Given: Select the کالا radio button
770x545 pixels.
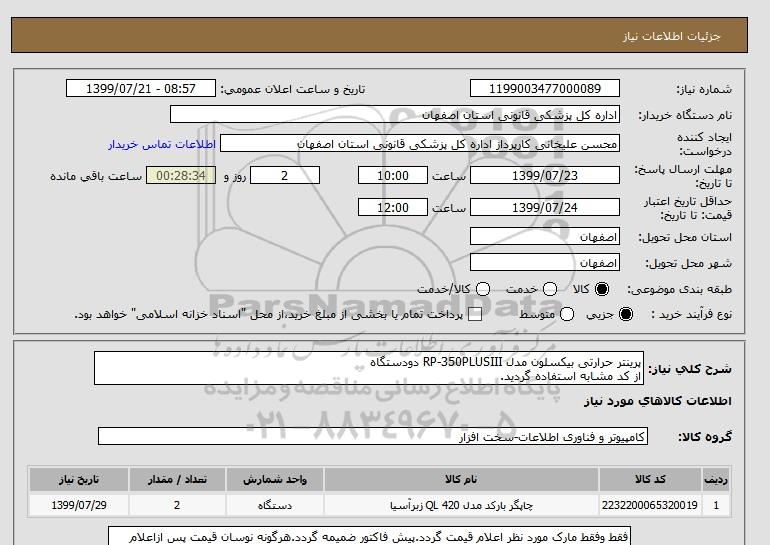Looking at the screenshot, I should click(602, 289).
